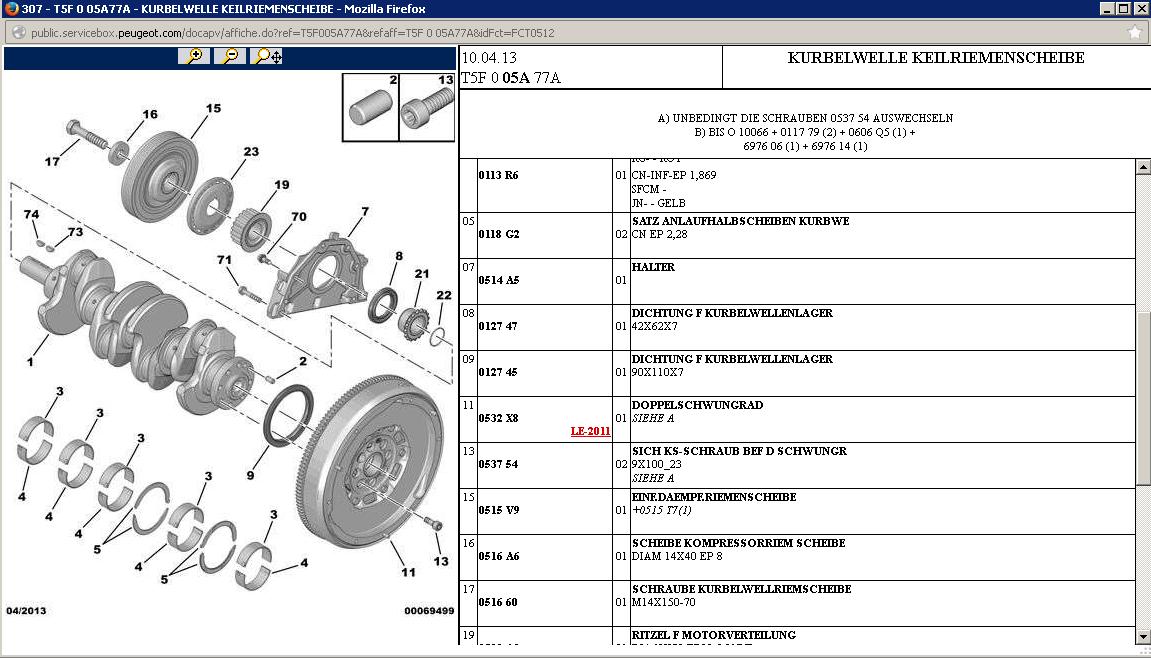The width and height of the screenshot is (1151, 658).
Task: Select the bolt 13 detail thumbnail
Action: pyautogui.click(x=427, y=107)
